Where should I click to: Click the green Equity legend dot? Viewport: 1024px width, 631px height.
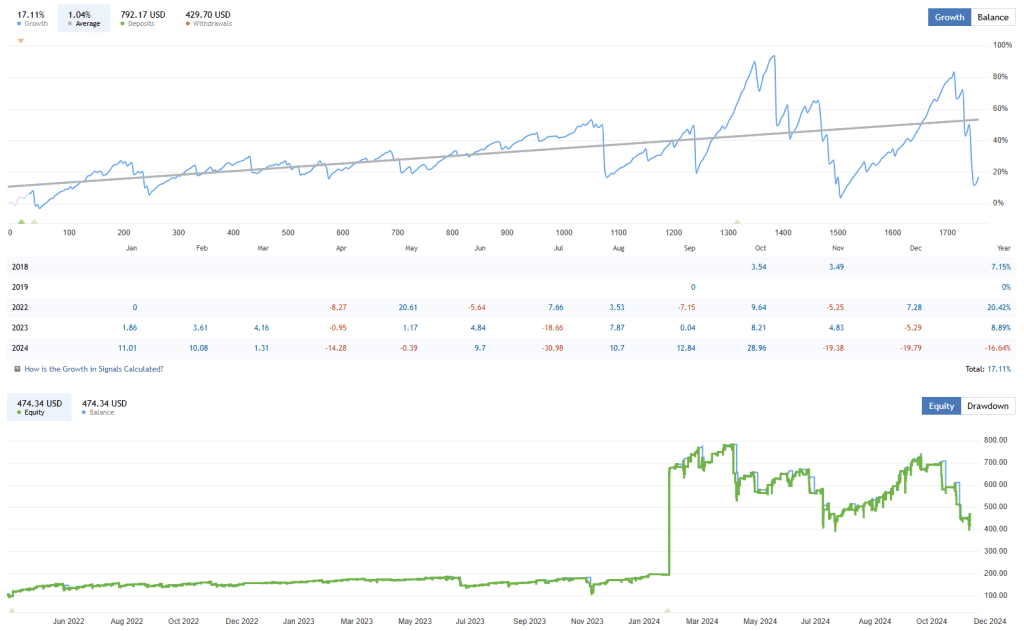pyautogui.click(x=19, y=412)
